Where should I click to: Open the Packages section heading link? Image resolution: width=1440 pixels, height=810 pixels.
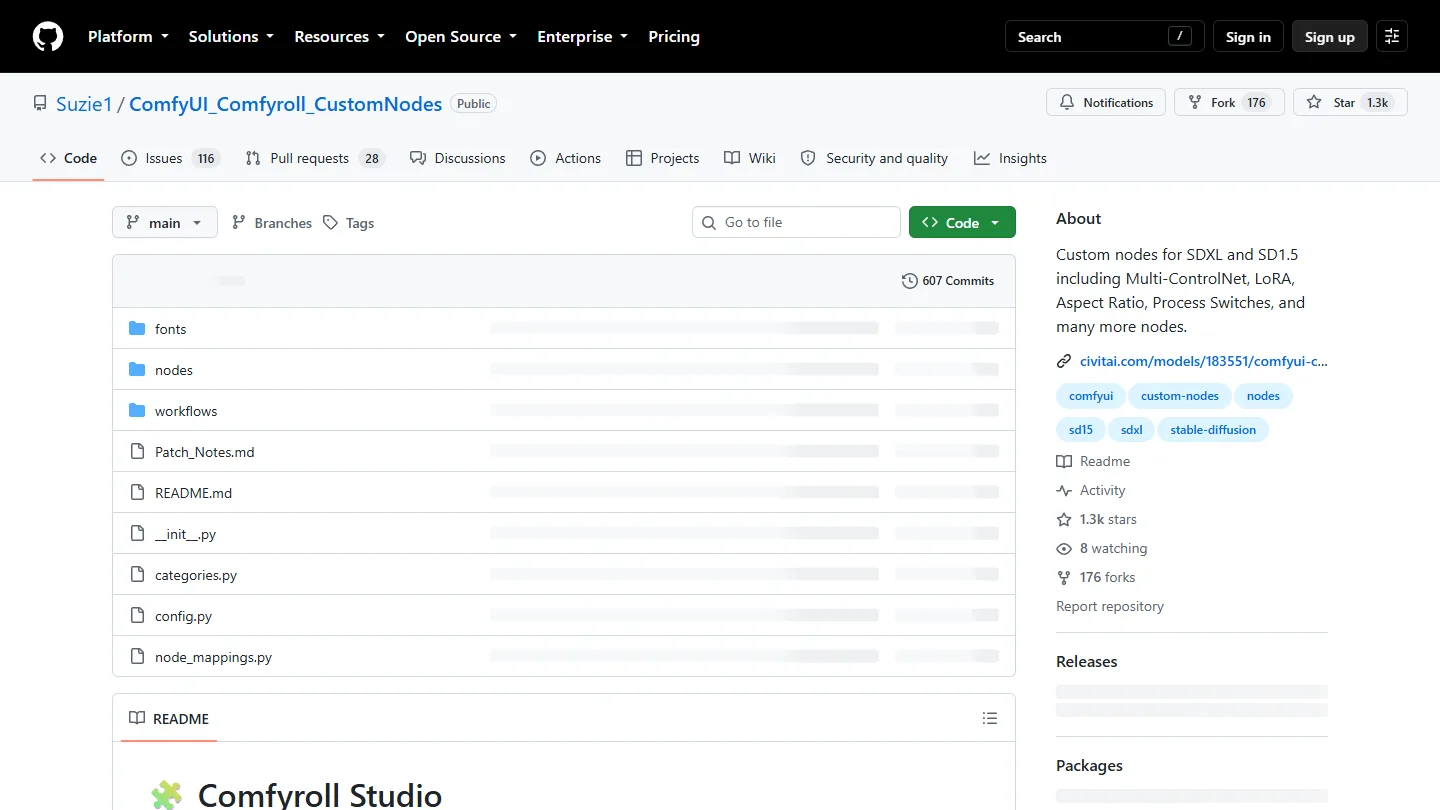(1089, 765)
